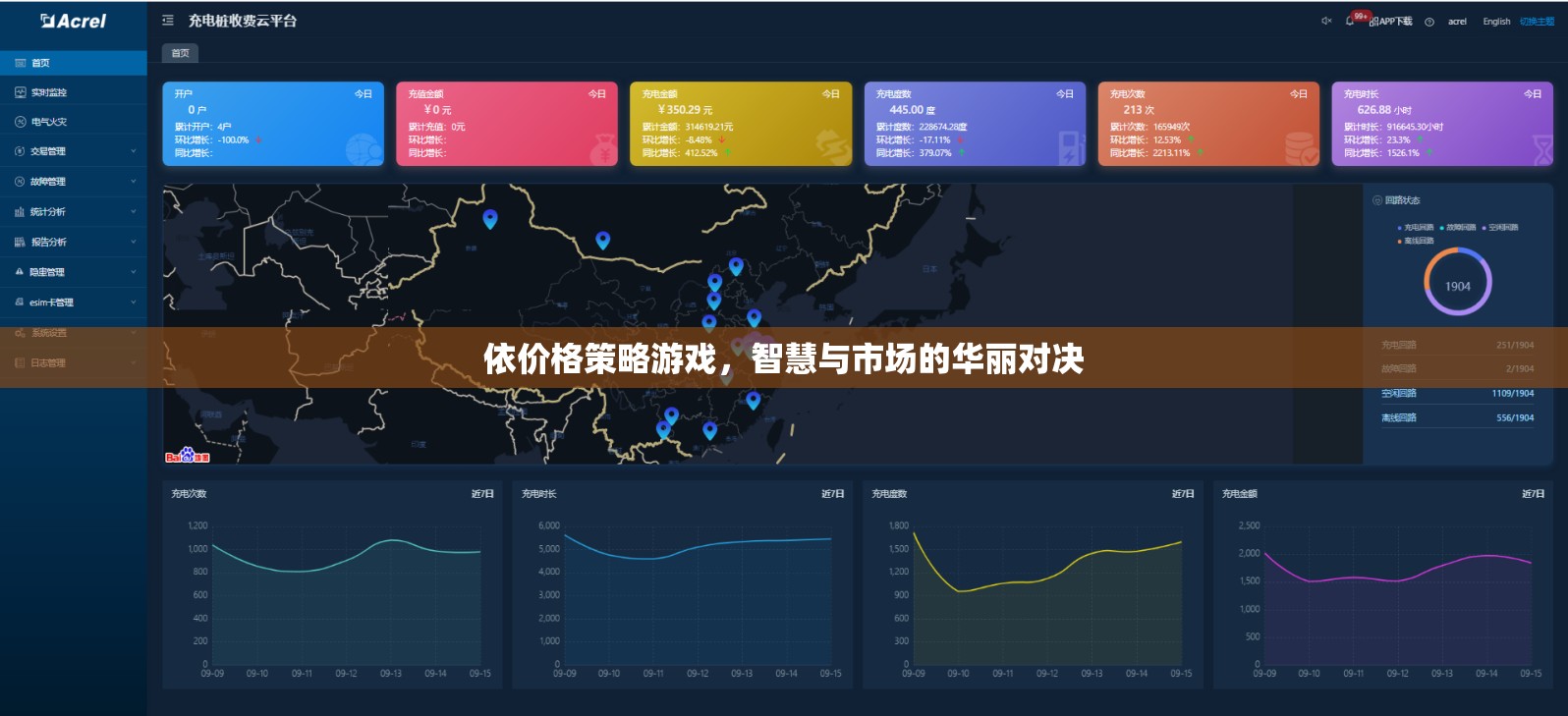Click the yellow line in the 充电度数 chart
The height and width of the screenshot is (716, 1568).
(1047, 578)
